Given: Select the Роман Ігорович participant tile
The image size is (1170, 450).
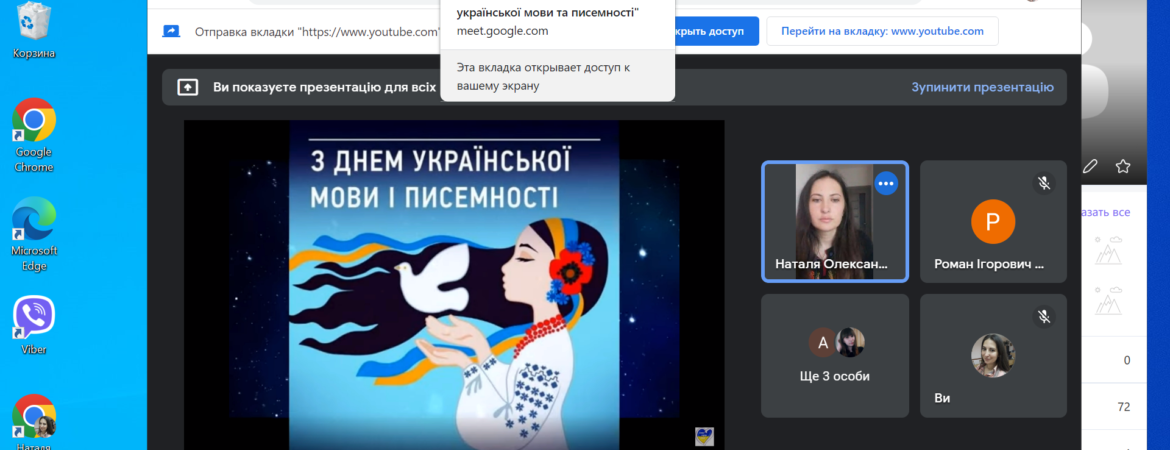Looking at the screenshot, I should coord(993,222).
